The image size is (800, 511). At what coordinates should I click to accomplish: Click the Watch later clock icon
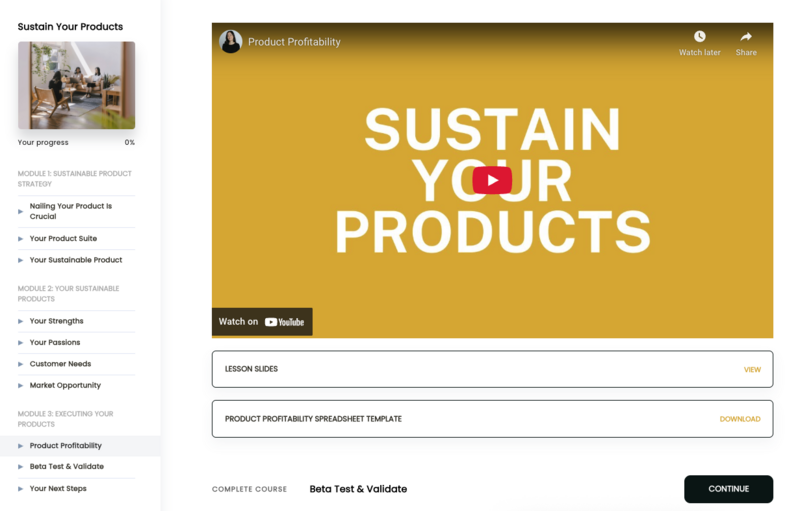point(699,36)
